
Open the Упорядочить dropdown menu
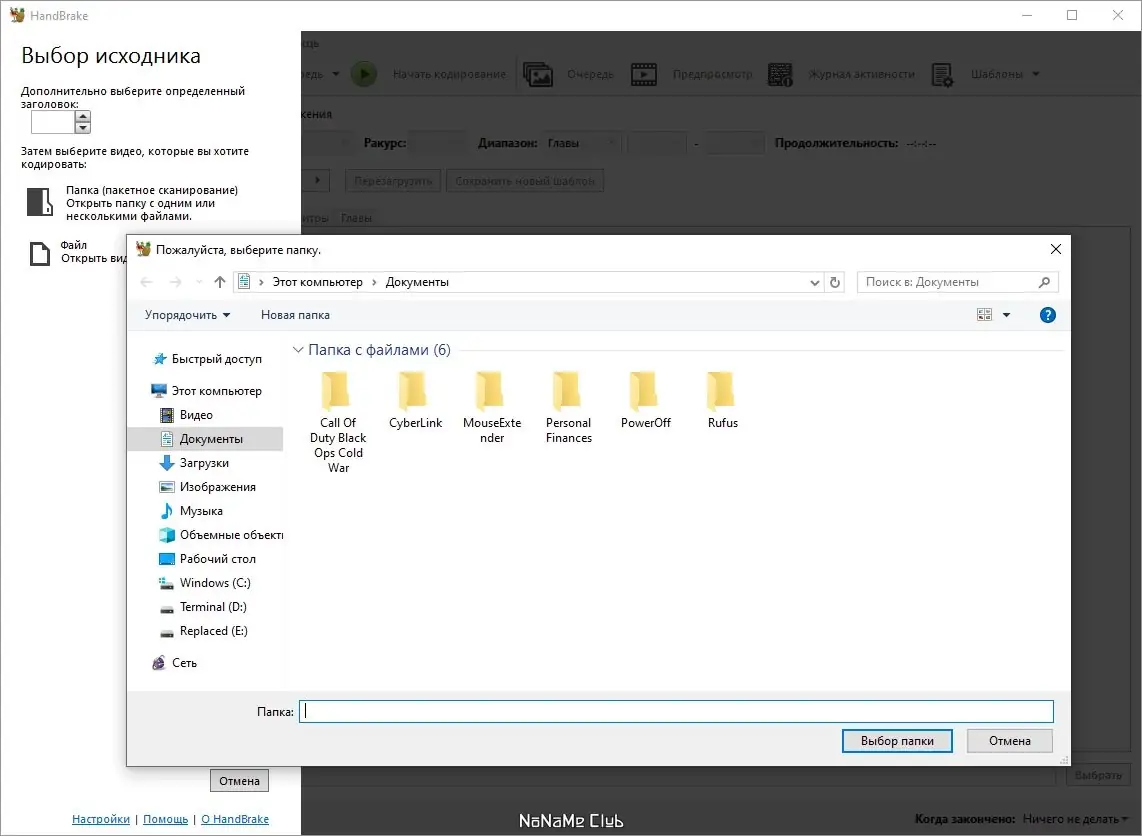tap(187, 315)
